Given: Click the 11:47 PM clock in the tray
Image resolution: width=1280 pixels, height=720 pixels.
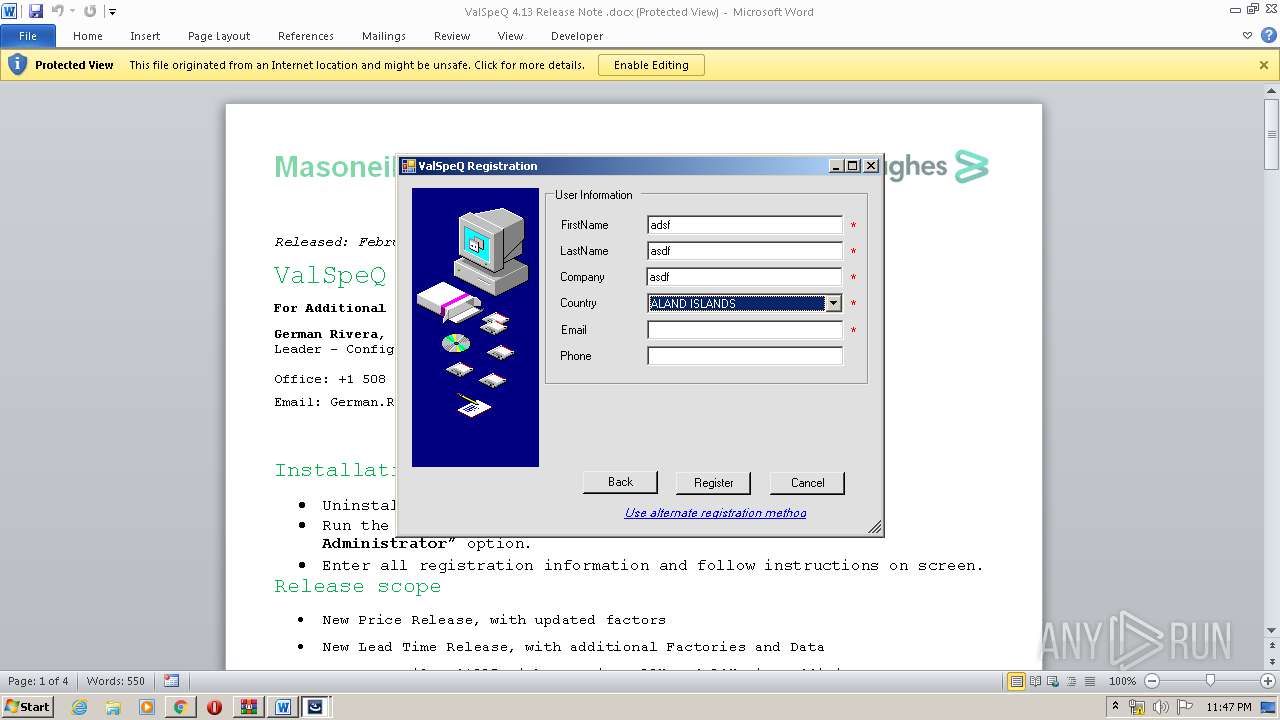Looking at the screenshot, I should [x=1229, y=707].
